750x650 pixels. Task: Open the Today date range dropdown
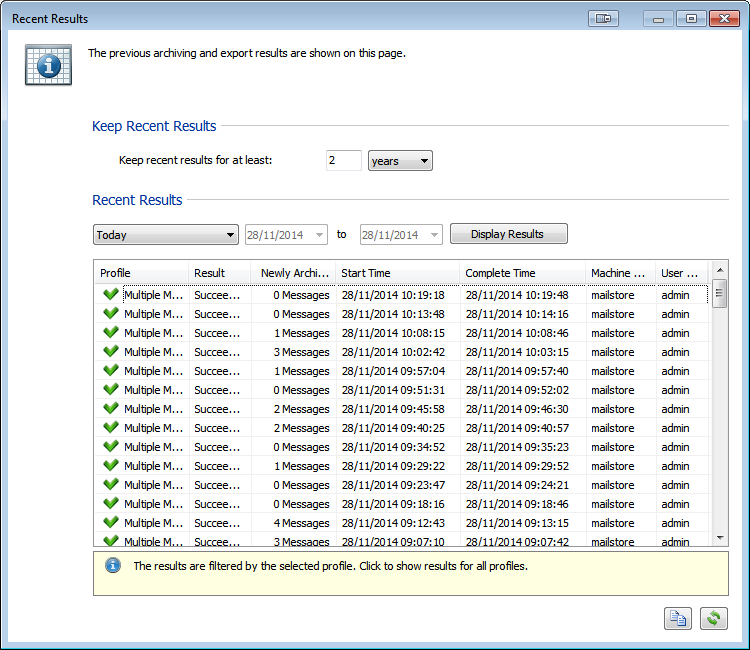tap(166, 234)
